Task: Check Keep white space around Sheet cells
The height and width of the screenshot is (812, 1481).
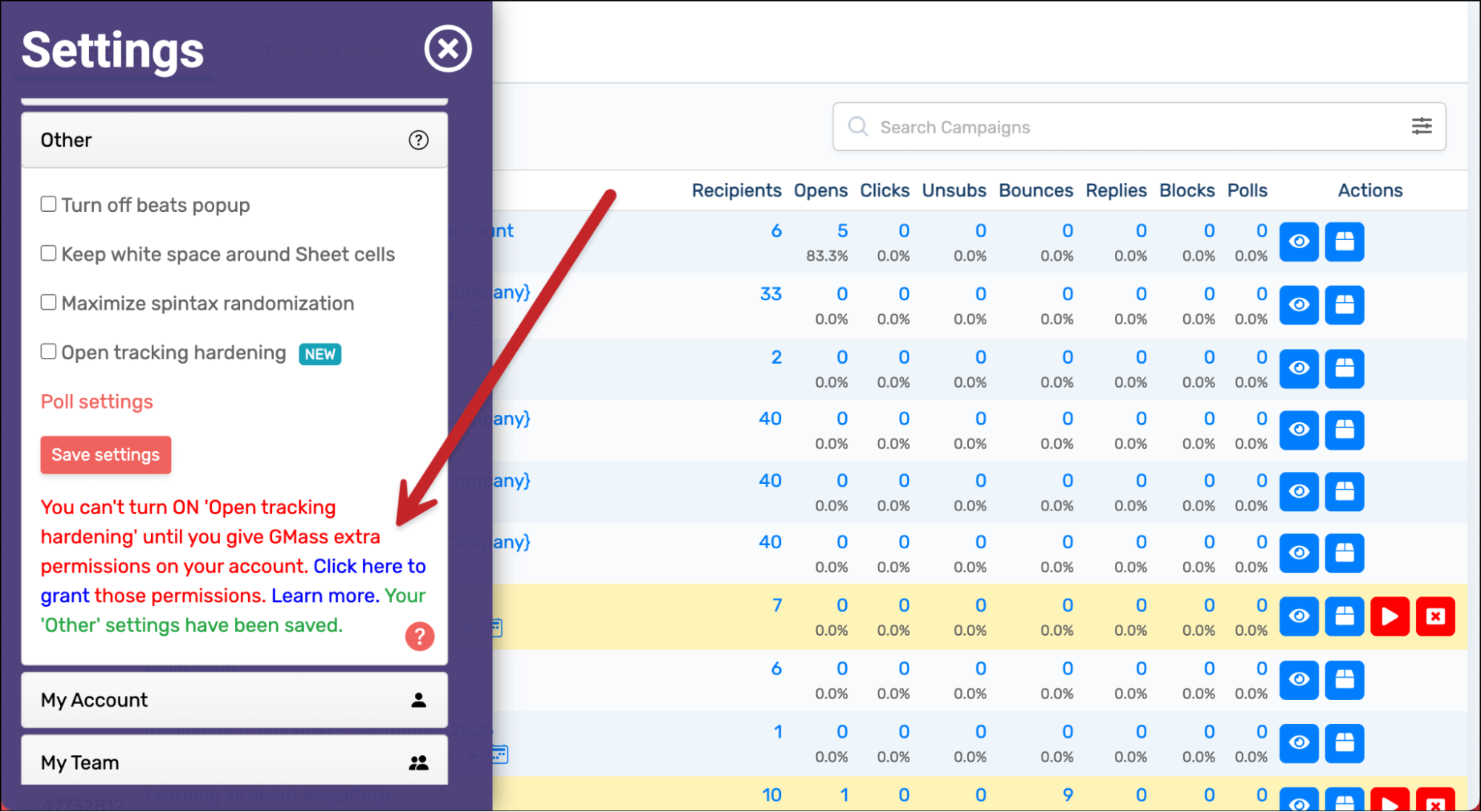Action: point(49,253)
